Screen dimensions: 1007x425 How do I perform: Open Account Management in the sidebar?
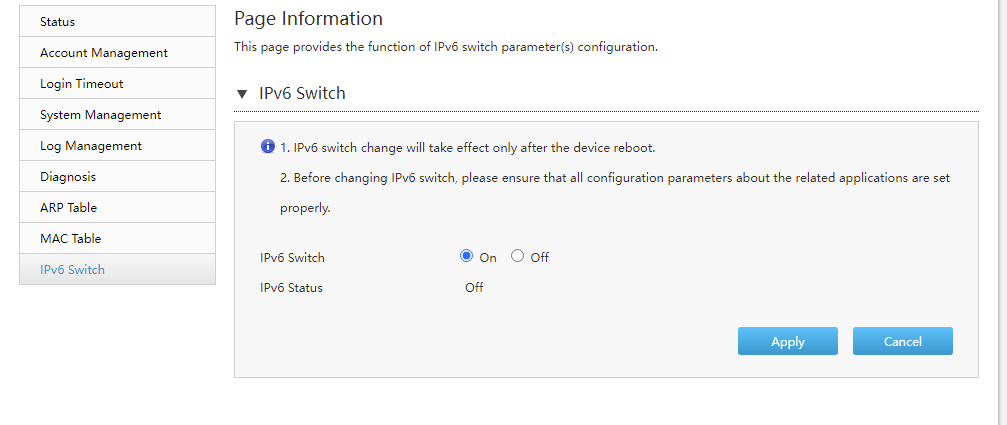118,53
